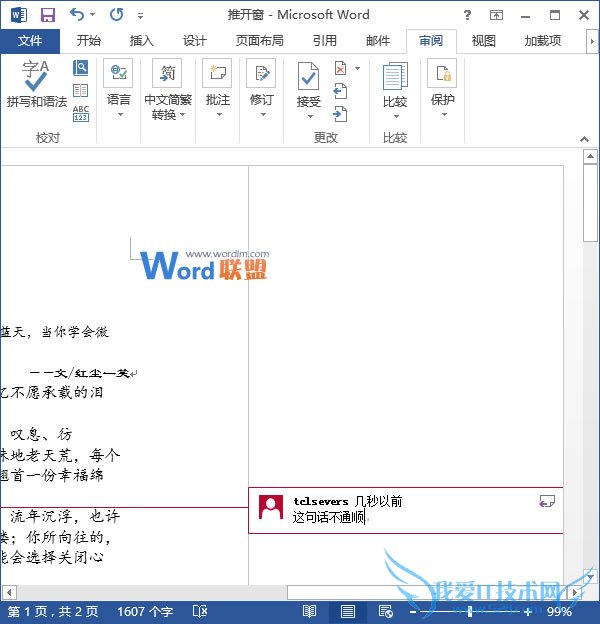Click the page indicator 第 1 页, 共 2 页
Viewport: 600px width, 624px height.
(x=53, y=612)
